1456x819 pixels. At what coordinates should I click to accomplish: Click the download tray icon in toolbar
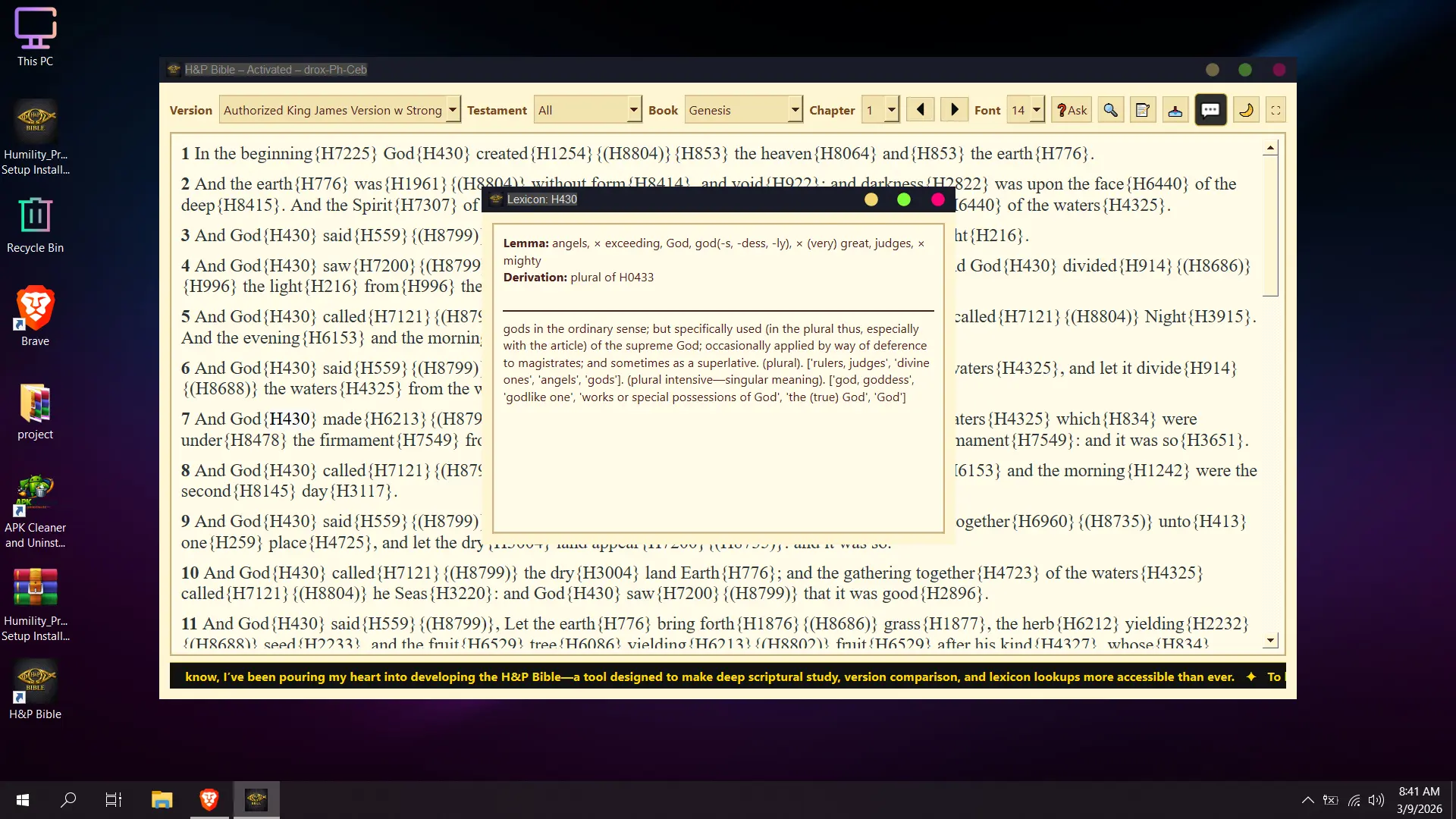(1175, 110)
